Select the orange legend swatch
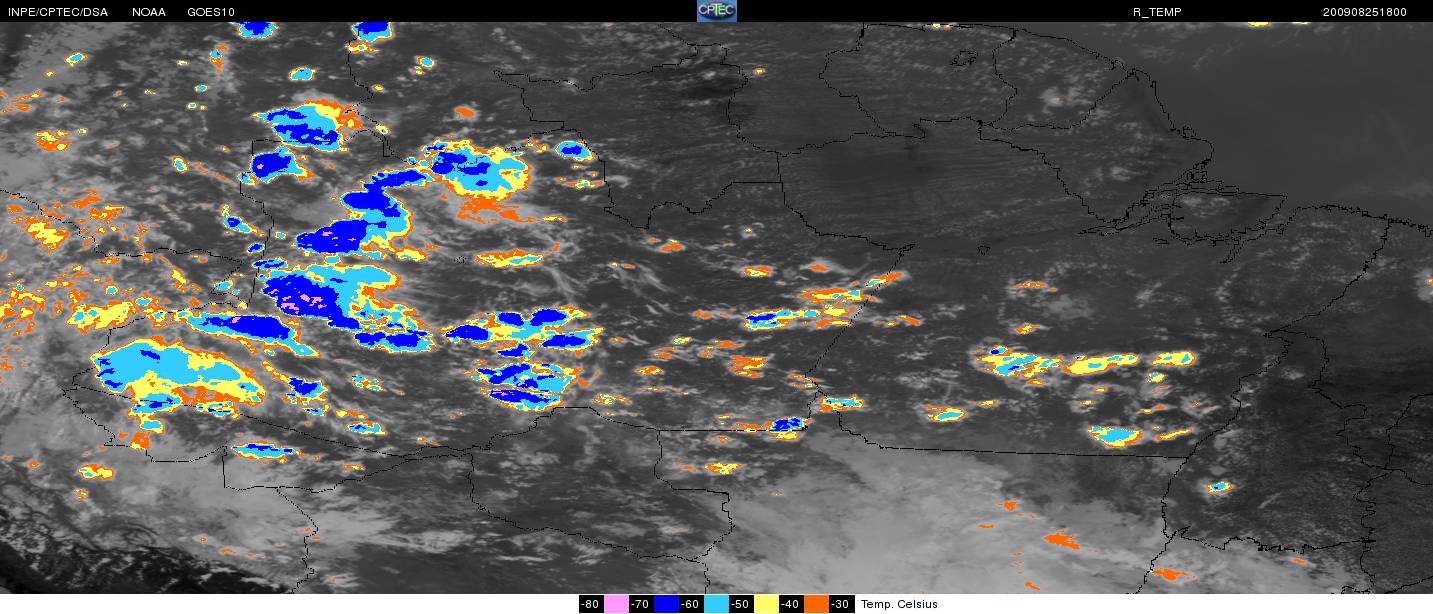 pos(816,604)
